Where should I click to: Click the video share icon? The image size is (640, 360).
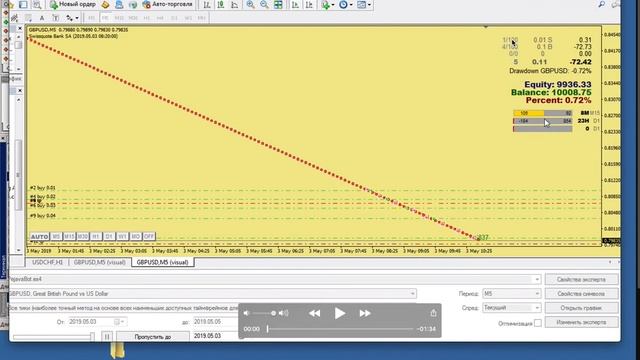click(433, 313)
